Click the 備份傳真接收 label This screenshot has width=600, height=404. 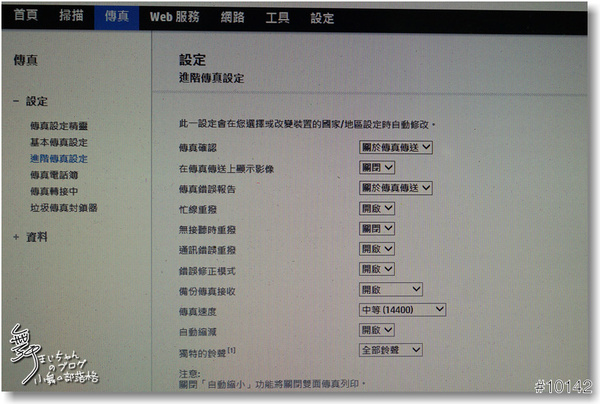point(207,292)
